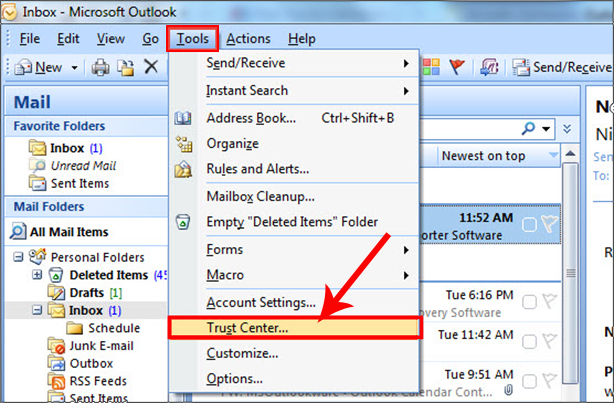Click the Mail Folders header
The image size is (614, 403).
tap(86, 206)
